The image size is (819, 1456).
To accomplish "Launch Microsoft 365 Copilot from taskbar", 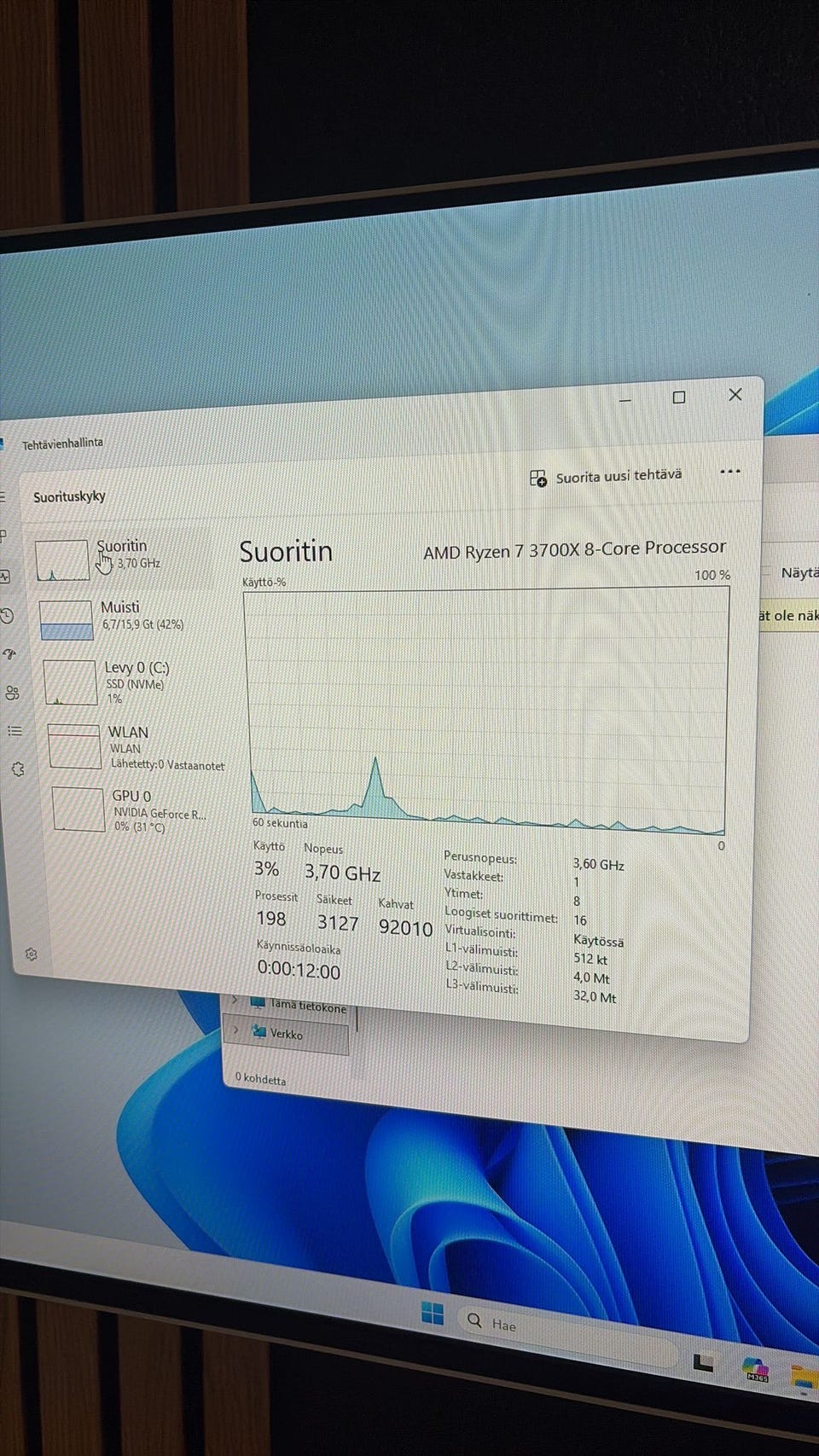I will (x=756, y=1370).
